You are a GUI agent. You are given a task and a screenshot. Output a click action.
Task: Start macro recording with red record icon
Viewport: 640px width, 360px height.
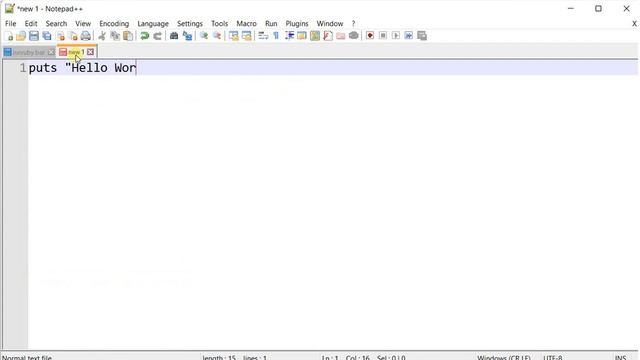click(370, 36)
